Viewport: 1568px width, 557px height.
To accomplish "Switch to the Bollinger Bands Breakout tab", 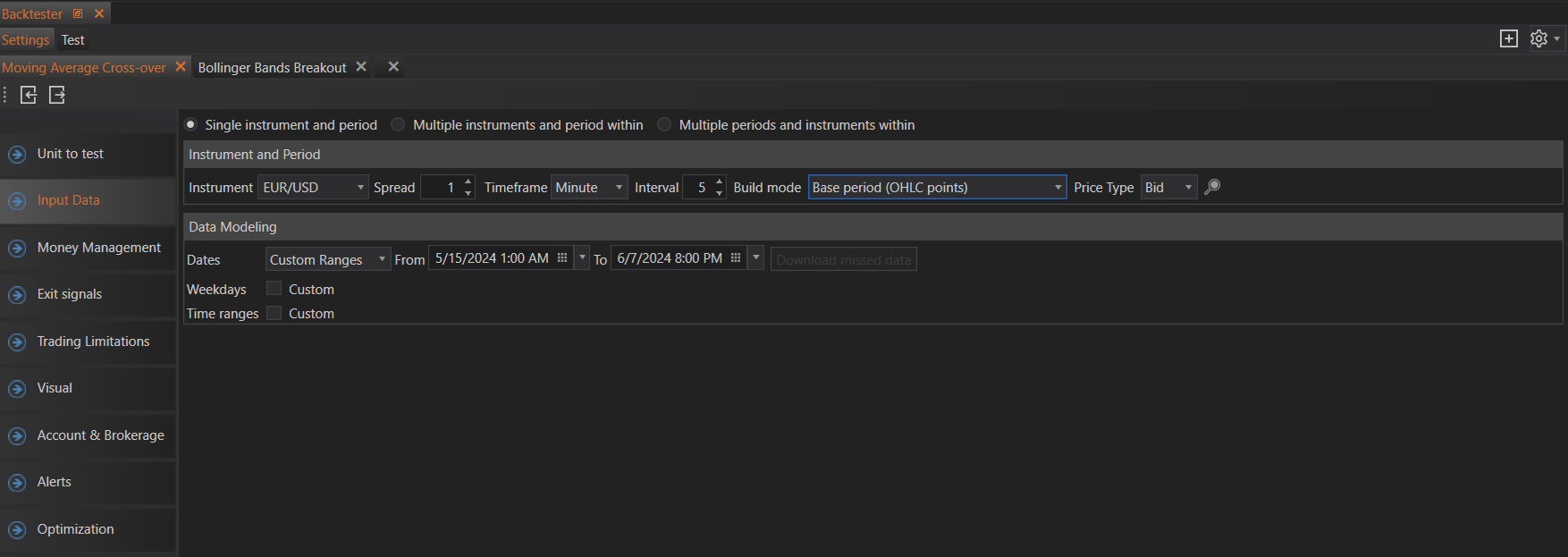I will (x=272, y=68).
